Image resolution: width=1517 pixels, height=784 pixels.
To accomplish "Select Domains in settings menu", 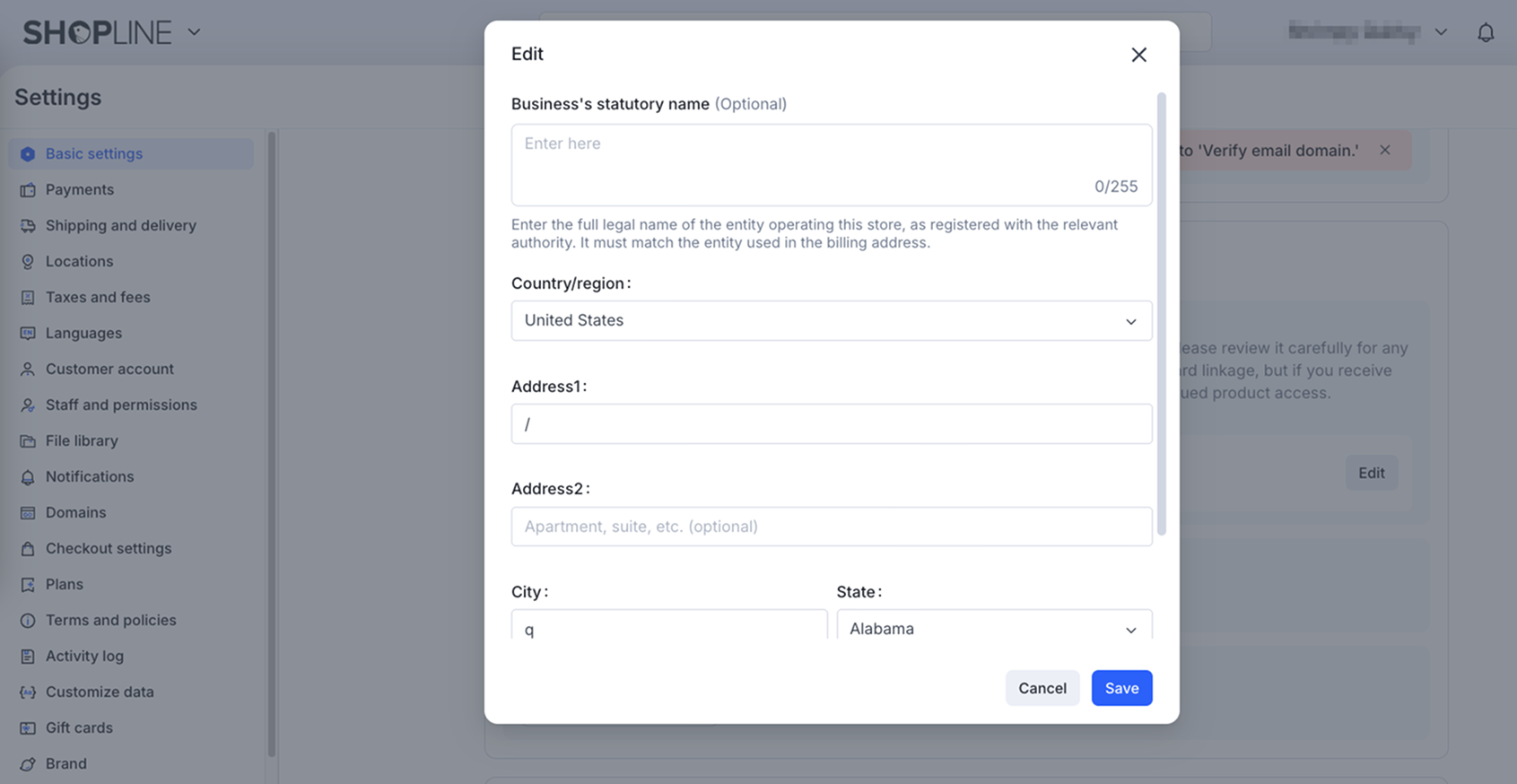I will pyautogui.click(x=75, y=512).
